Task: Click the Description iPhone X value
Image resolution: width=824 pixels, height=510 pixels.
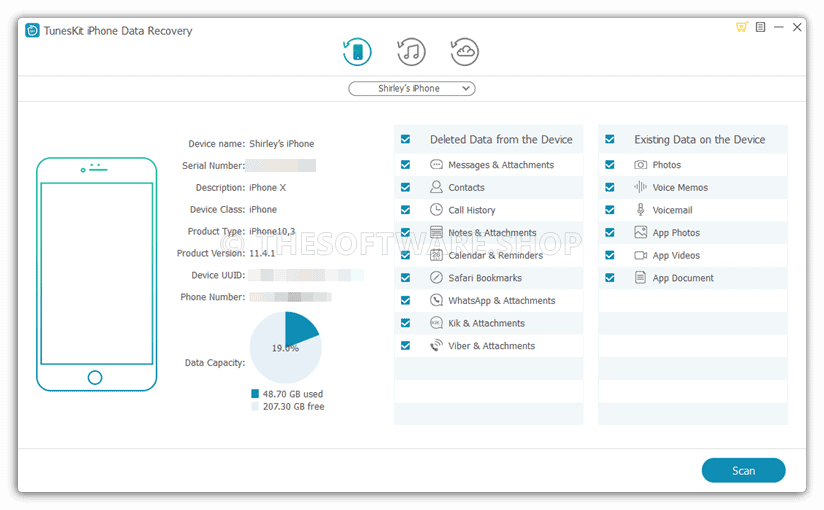Action: pyautogui.click(x=267, y=188)
